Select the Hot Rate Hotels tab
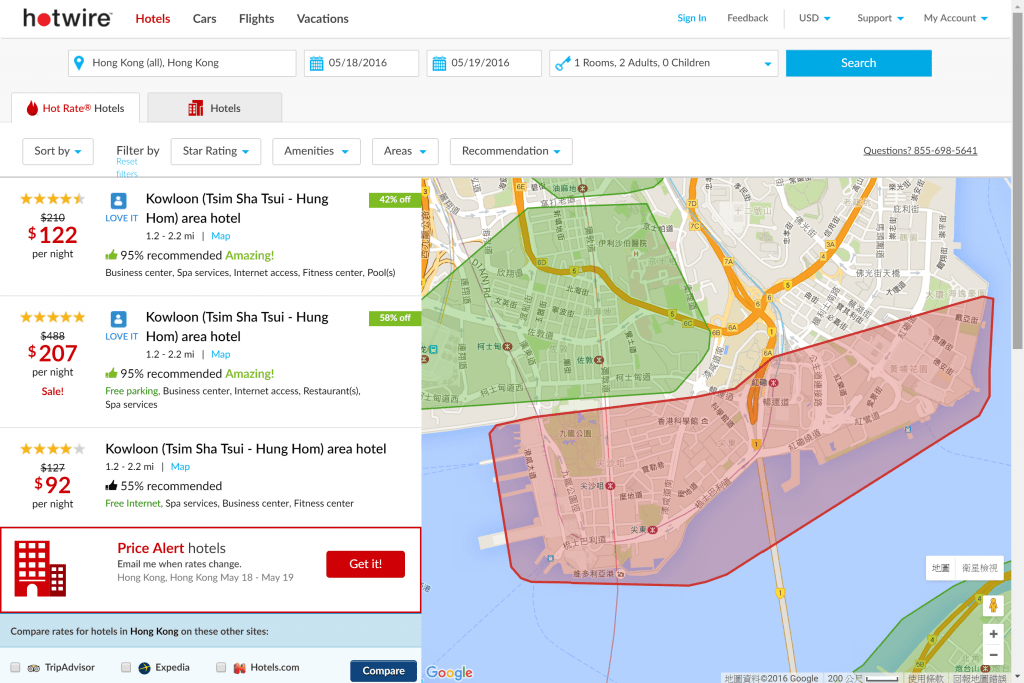1024x683 pixels. tap(76, 108)
